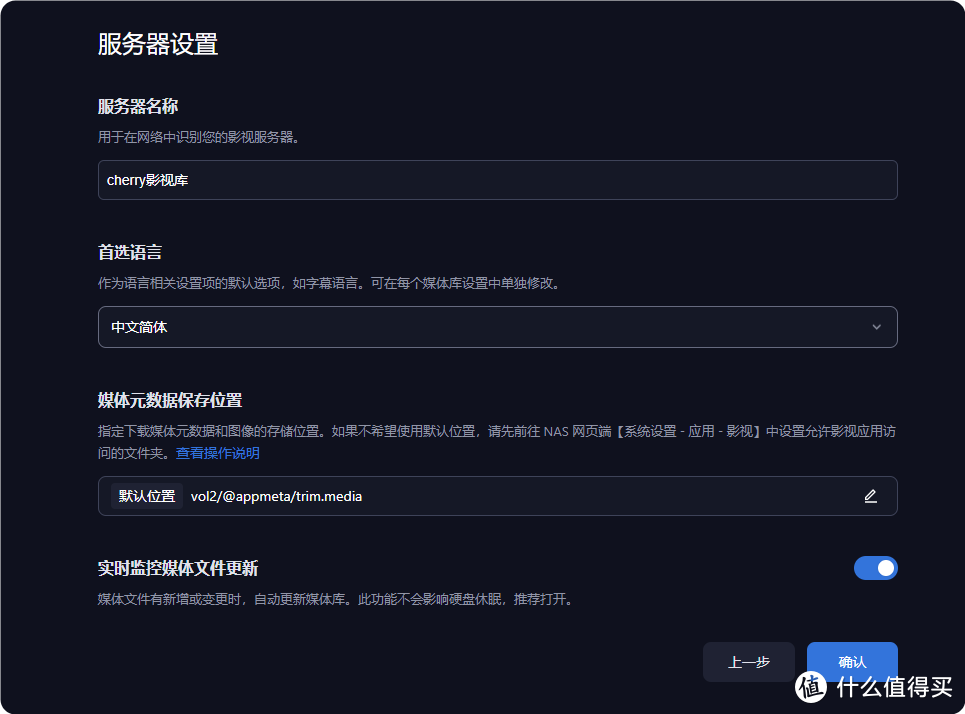Click the 值 watermark logo icon
Image resolution: width=965 pixels, height=714 pixels.
812,685
